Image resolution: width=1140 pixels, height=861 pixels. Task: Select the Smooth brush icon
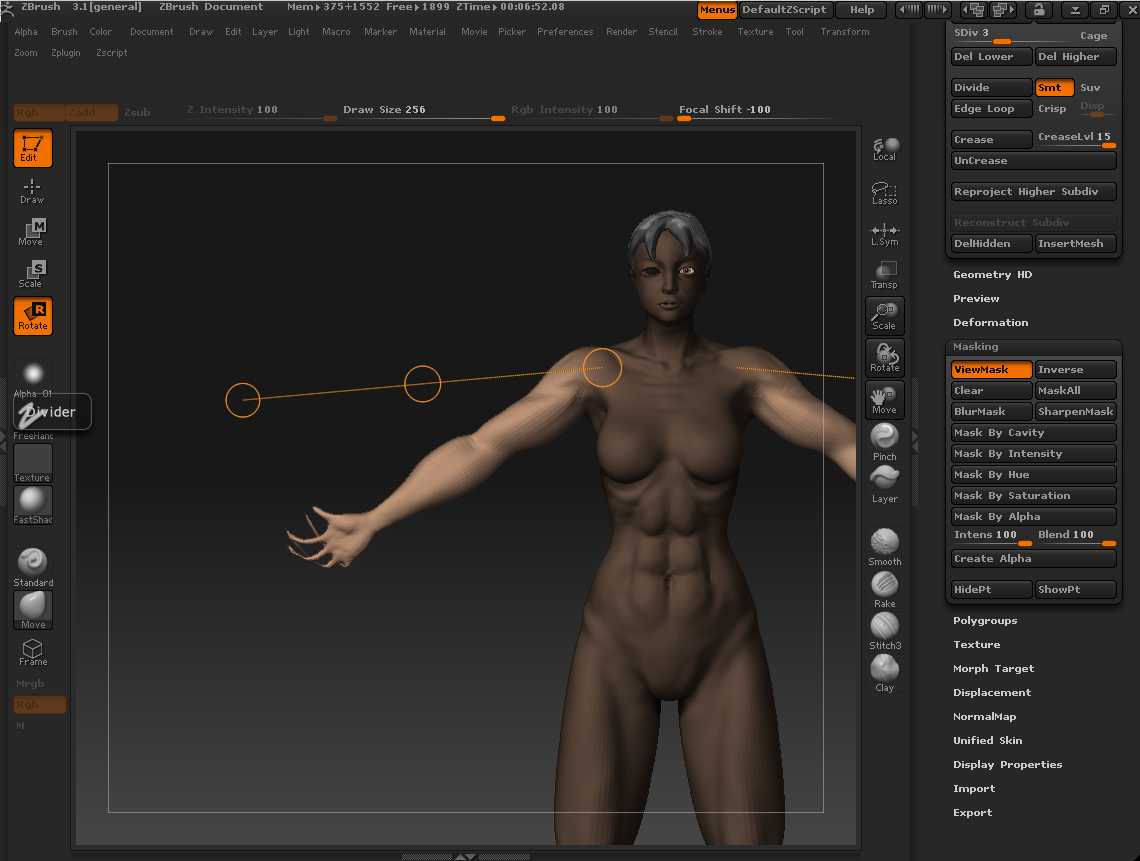coord(884,543)
